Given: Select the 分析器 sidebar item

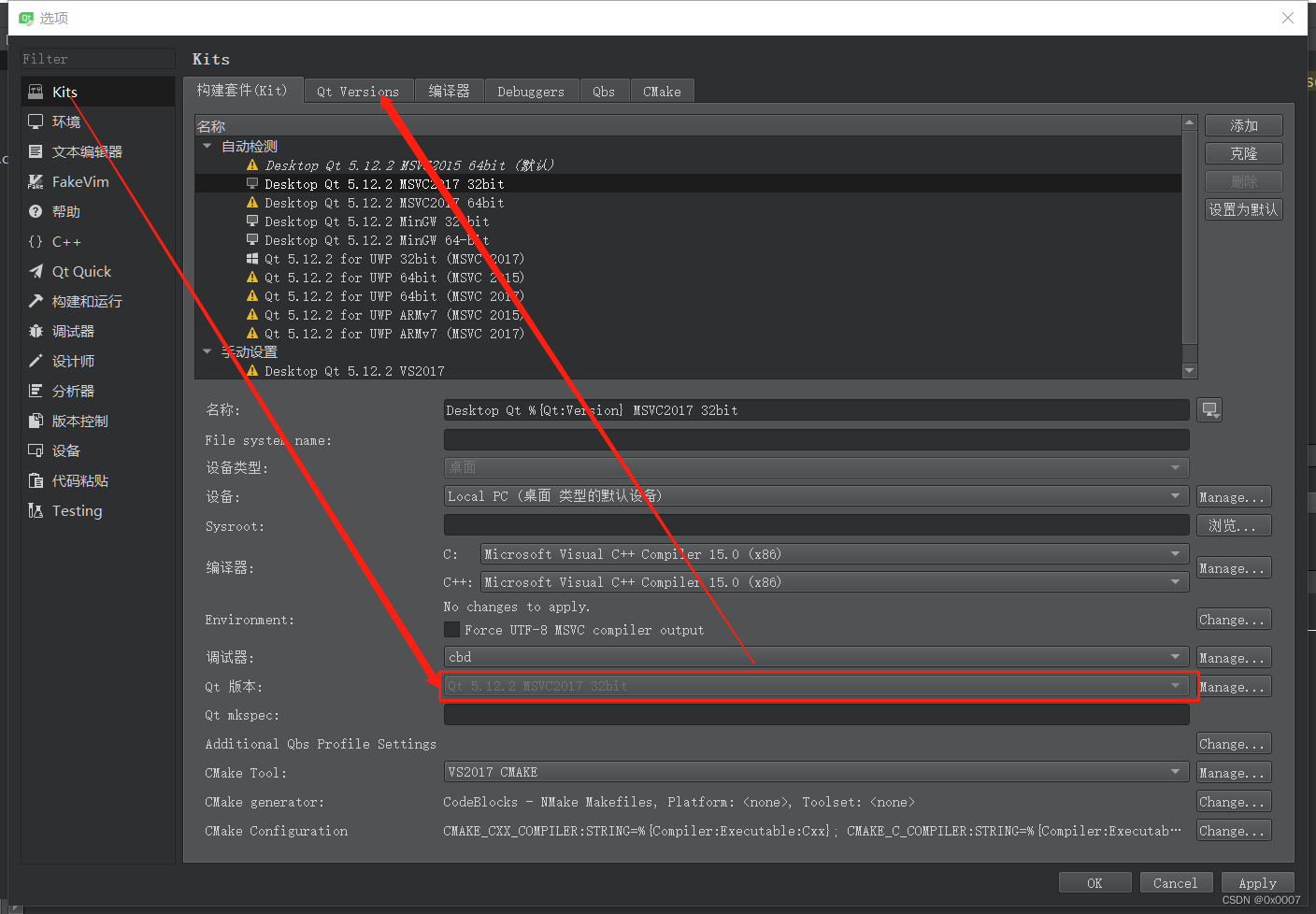Looking at the screenshot, I should tap(72, 391).
